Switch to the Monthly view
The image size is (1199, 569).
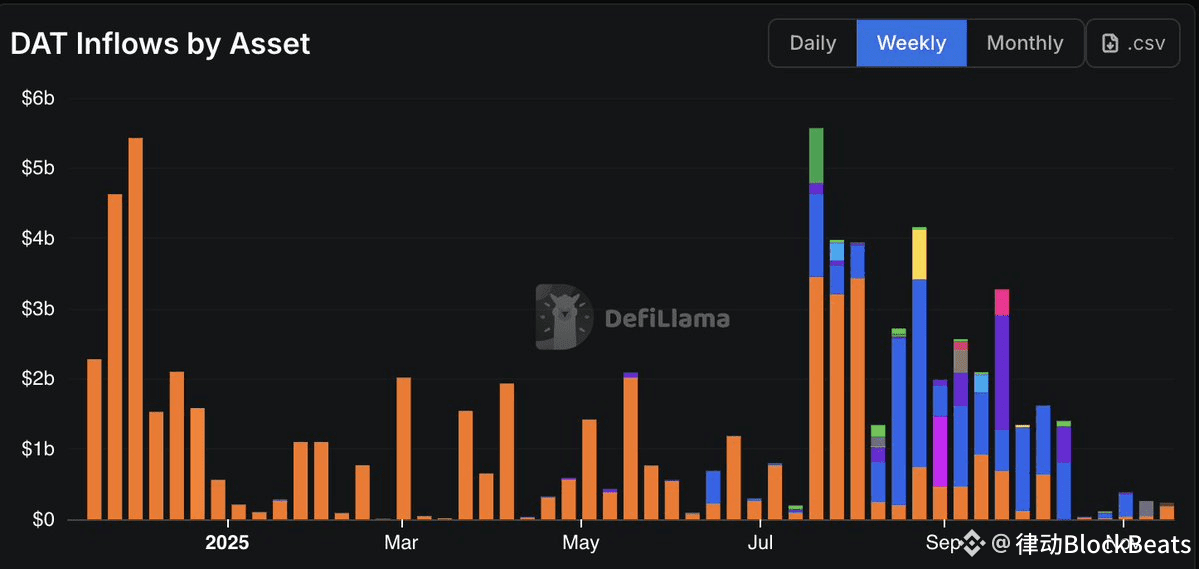(1025, 43)
